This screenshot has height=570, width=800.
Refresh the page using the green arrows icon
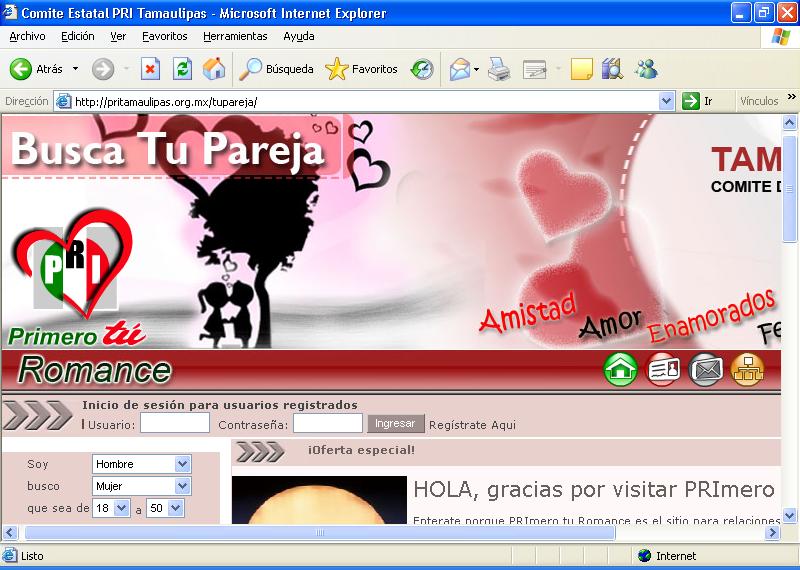tap(182, 69)
